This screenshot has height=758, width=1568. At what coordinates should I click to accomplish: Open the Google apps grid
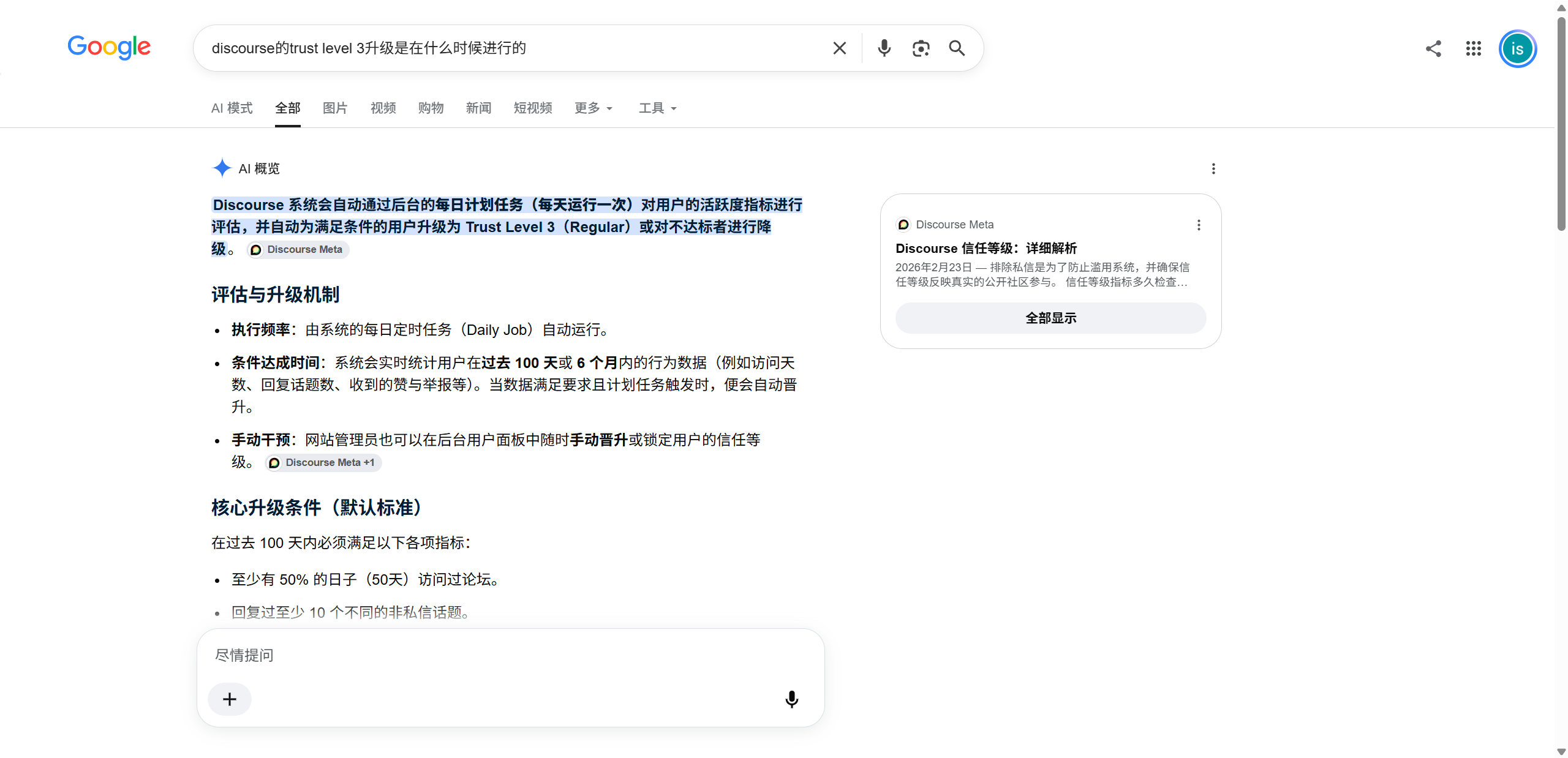click(x=1474, y=48)
